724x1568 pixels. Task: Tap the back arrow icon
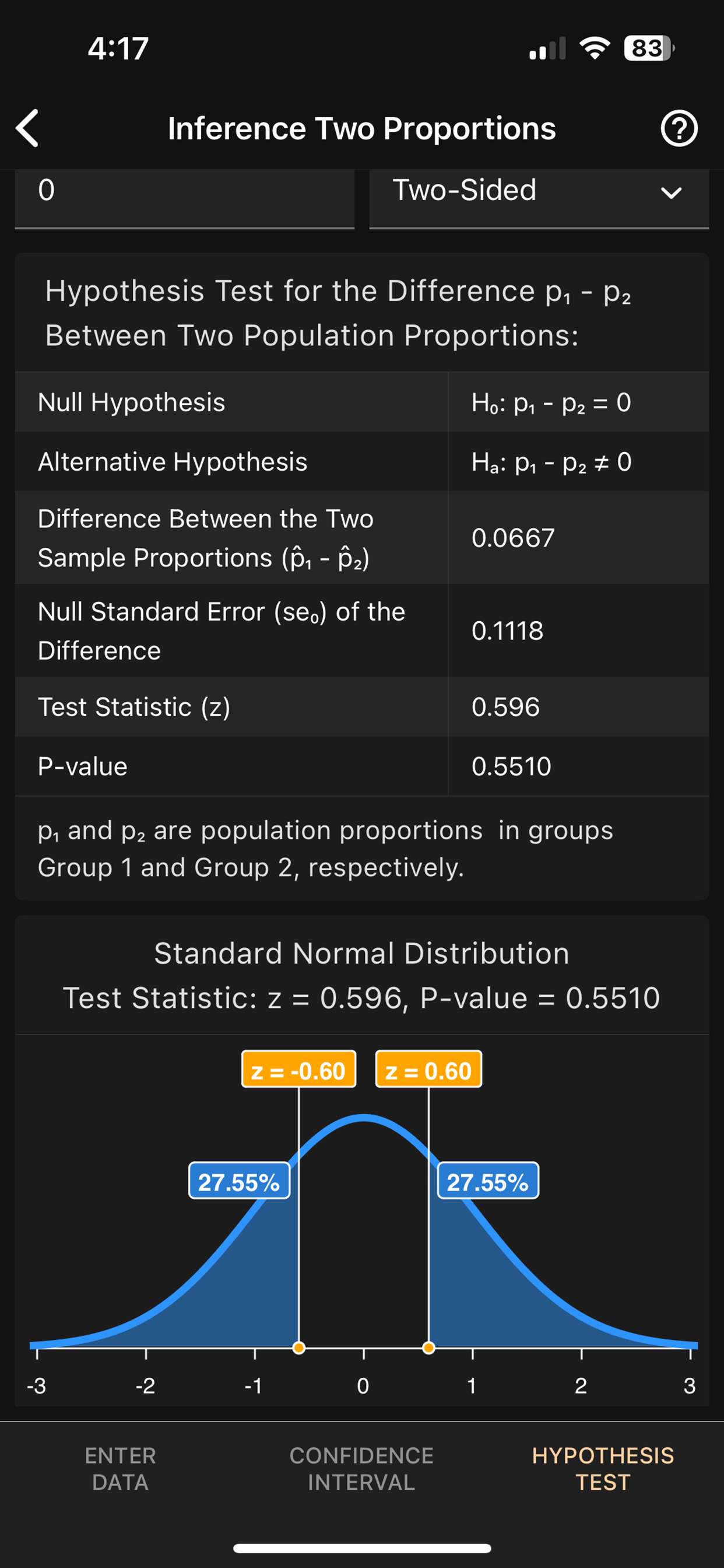point(28,128)
